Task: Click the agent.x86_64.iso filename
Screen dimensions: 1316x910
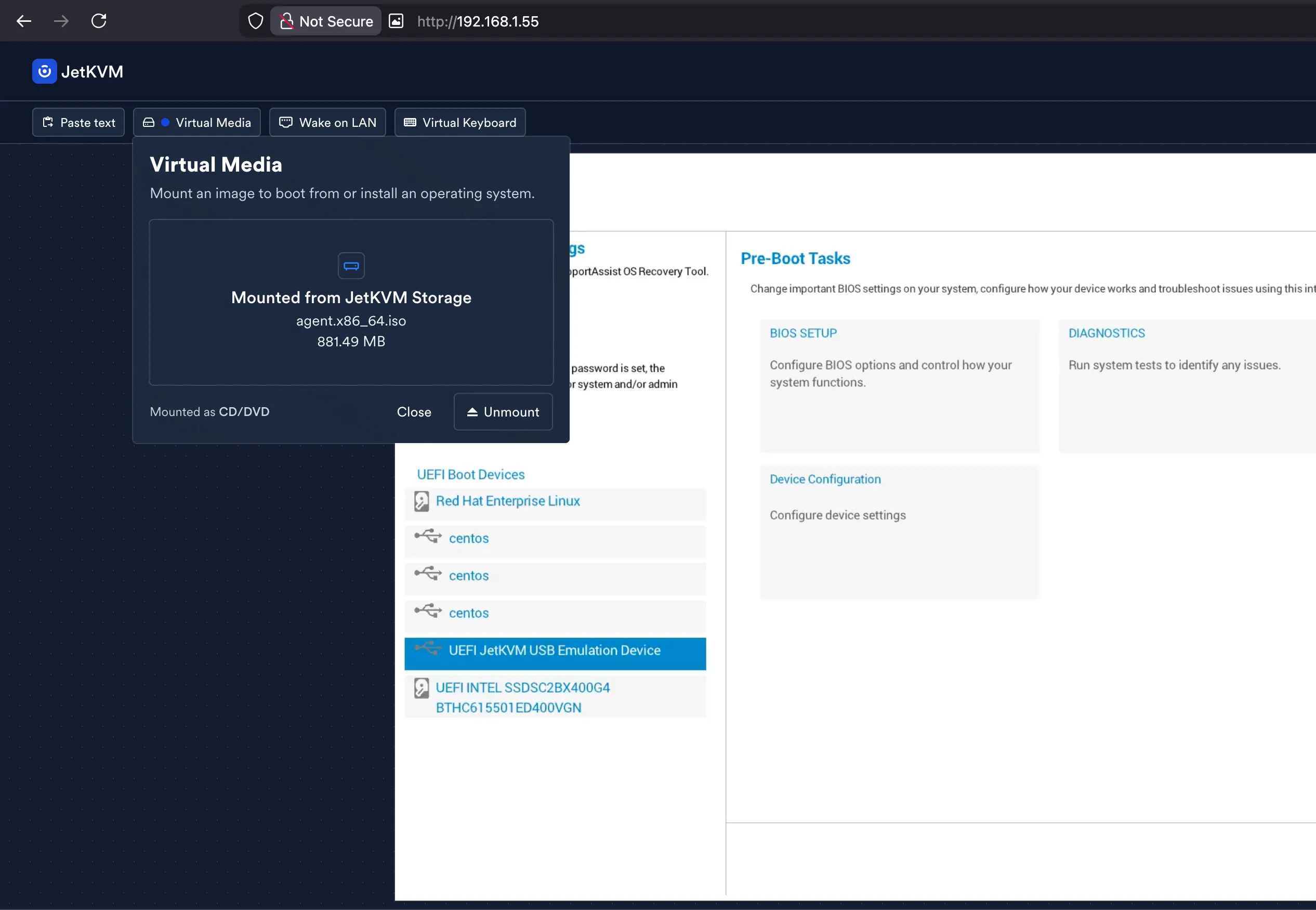Action: point(351,320)
